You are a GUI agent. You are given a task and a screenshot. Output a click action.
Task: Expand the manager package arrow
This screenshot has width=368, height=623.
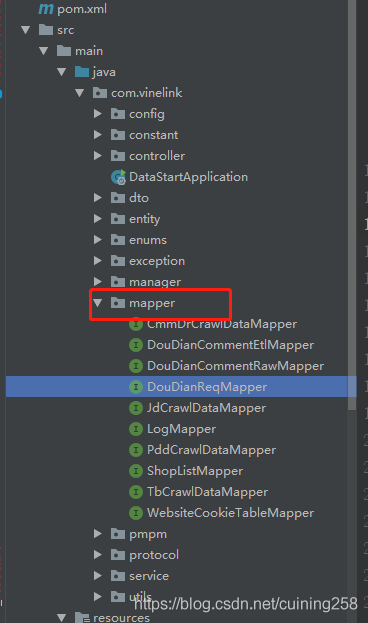98,282
